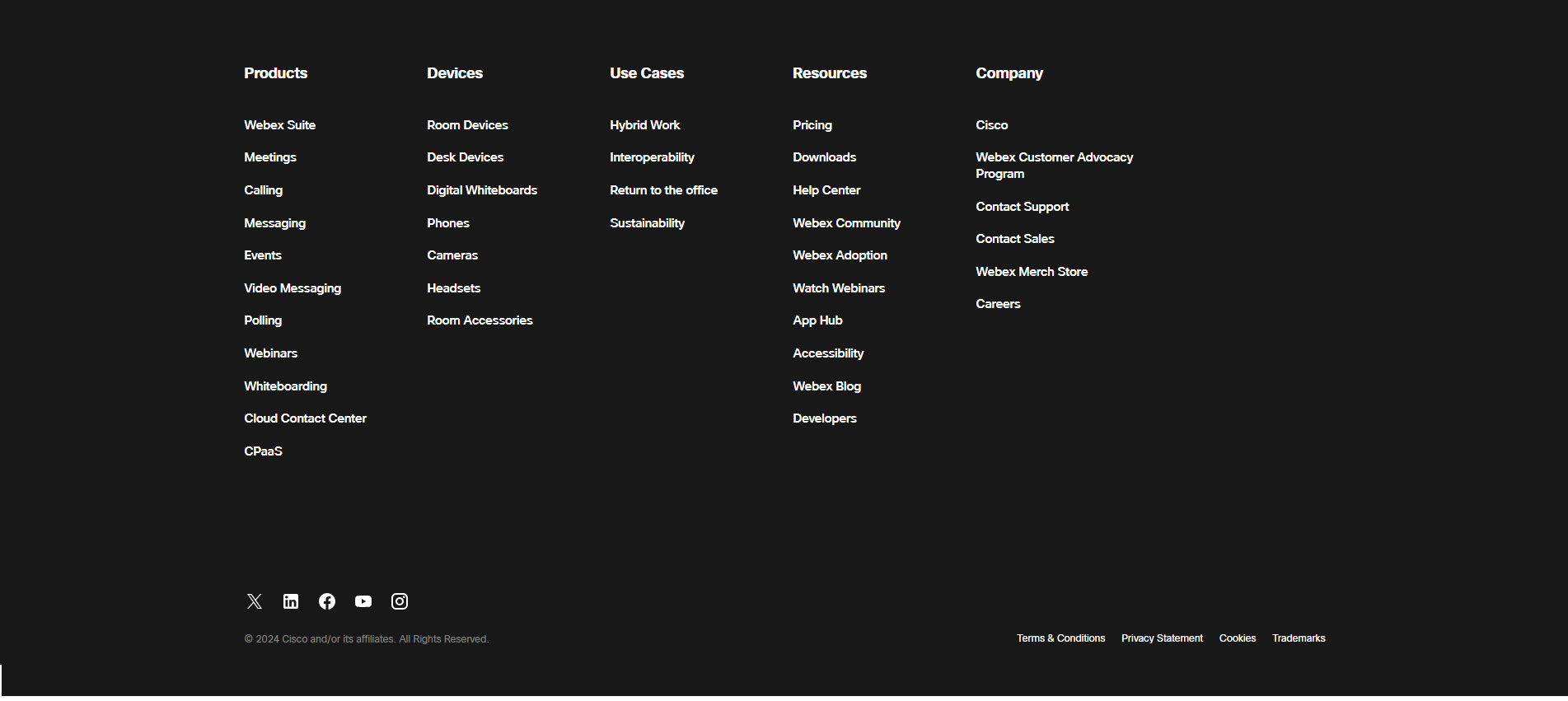Open the Hybrid Work use case

[x=645, y=125]
